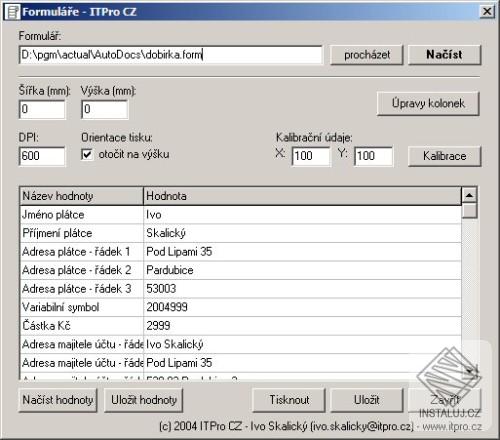The height and width of the screenshot is (440, 500).
Task: Open the procházet browse dialog
Action: coord(367,55)
